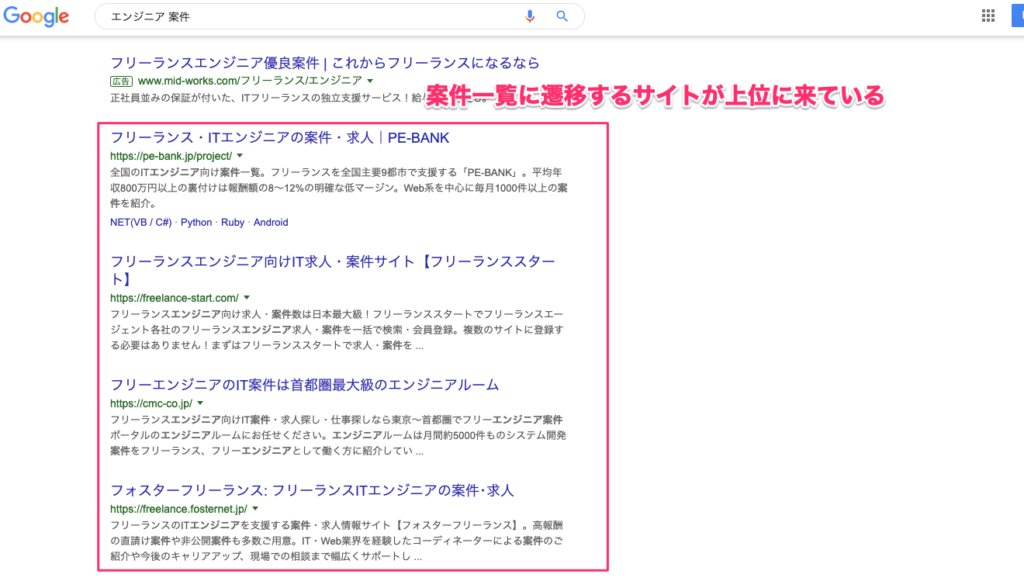Open the フリーランスエンジニア優良案件 ad link
Viewport: 1024px width, 581px height.
point(325,63)
